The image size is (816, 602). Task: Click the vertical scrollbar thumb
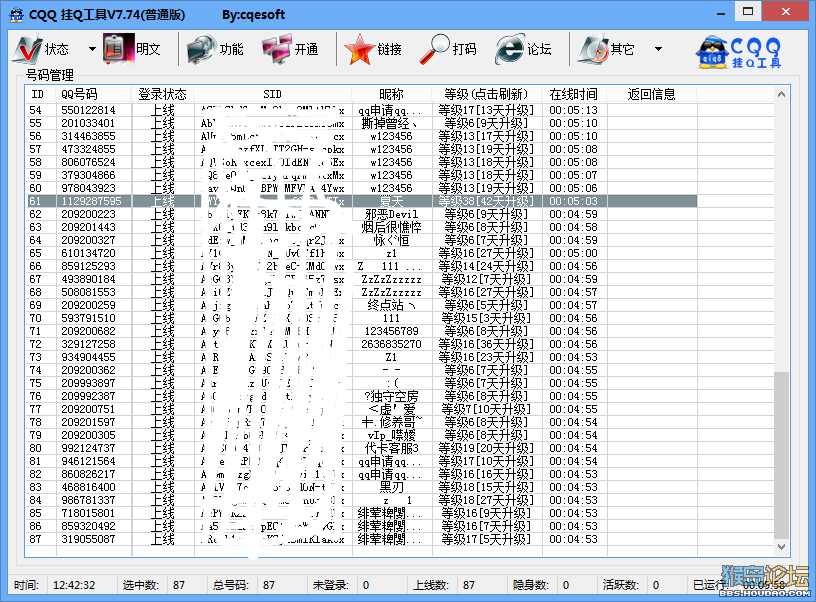coord(781,455)
